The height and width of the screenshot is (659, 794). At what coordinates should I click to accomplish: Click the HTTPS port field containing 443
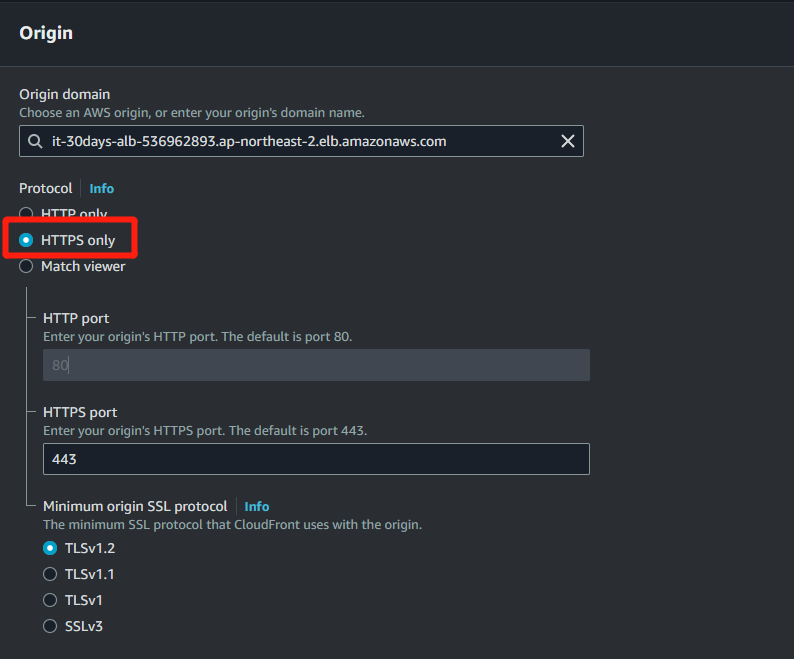tap(316, 459)
